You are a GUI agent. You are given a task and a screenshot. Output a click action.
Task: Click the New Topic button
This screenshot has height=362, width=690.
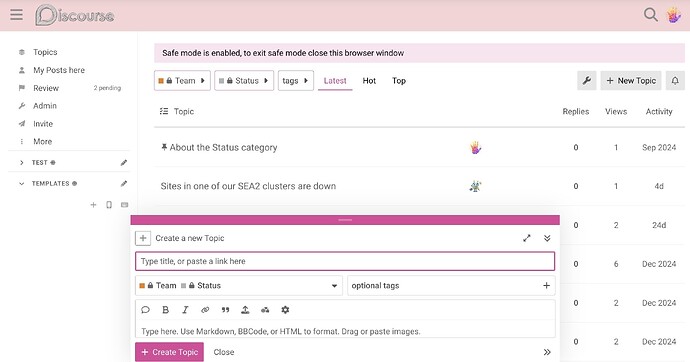pyautogui.click(x=631, y=80)
